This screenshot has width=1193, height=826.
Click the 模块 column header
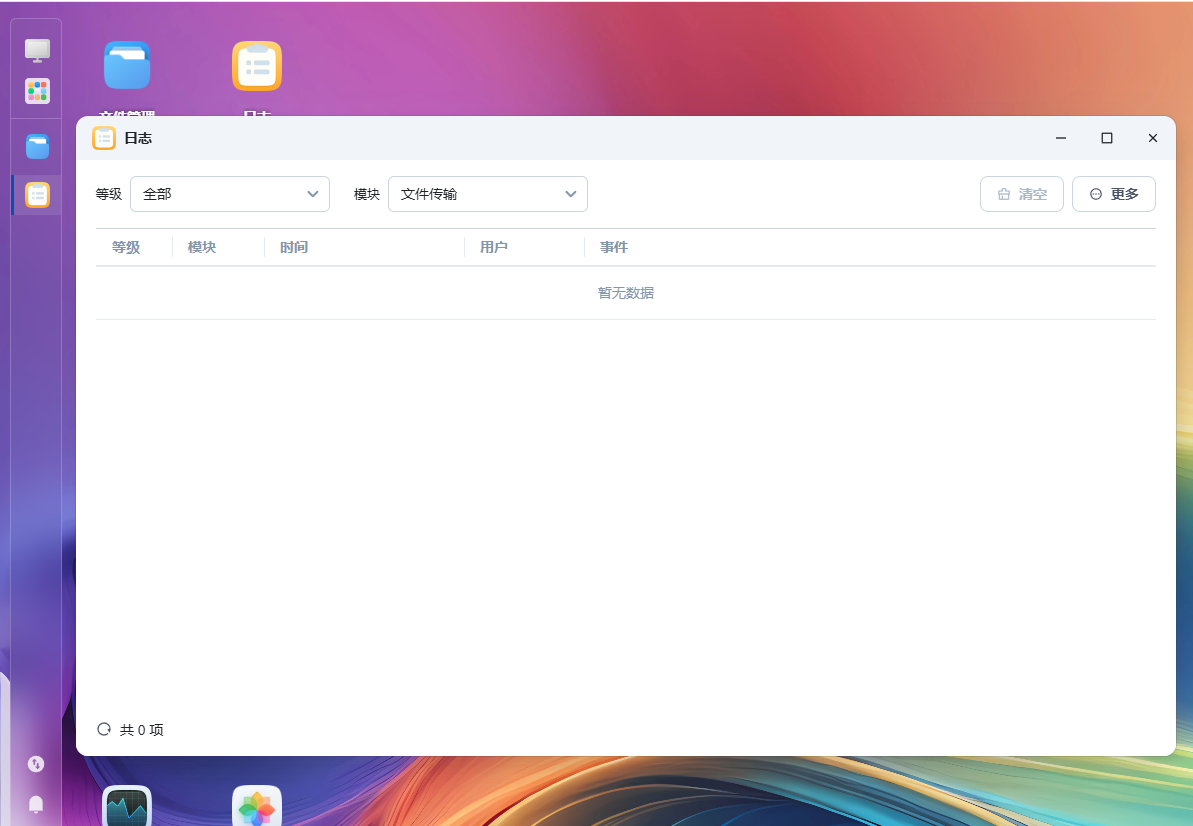[202, 247]
